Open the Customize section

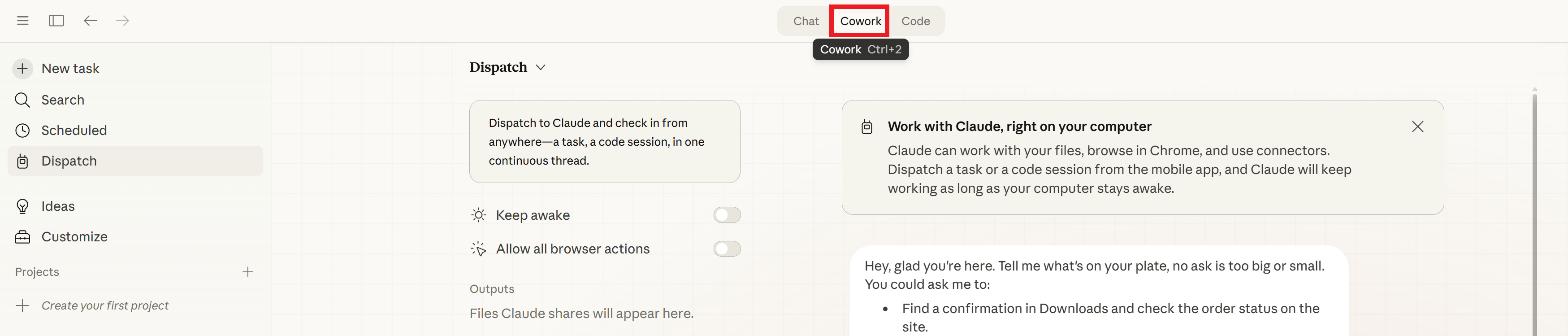[74, 236]
